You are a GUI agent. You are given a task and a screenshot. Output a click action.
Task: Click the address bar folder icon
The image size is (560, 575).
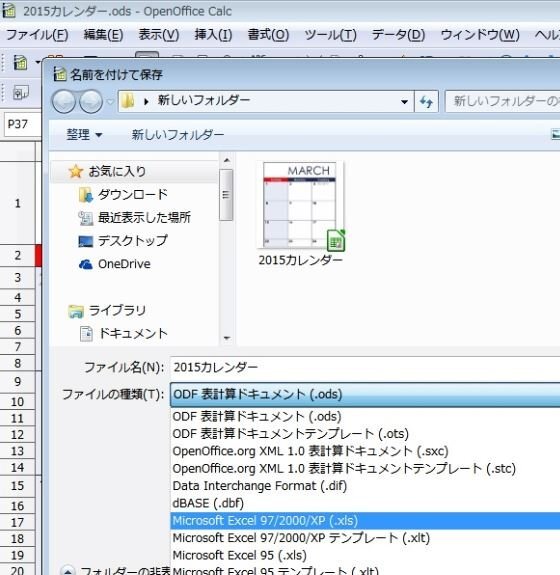pyautogui.click(x=128, y=101)
